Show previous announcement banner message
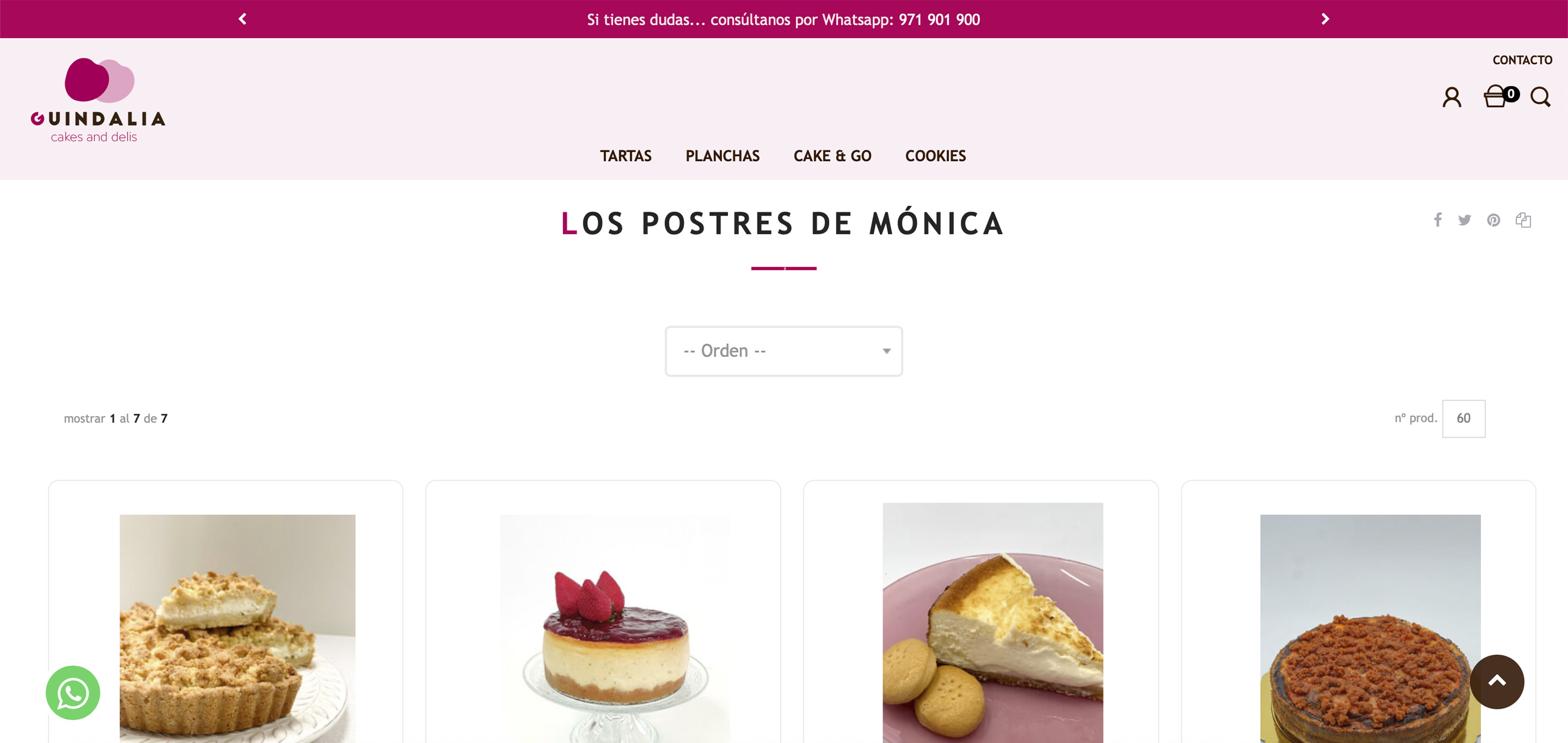Viewport: 1568px width, 743px height. tap(242, 19)
